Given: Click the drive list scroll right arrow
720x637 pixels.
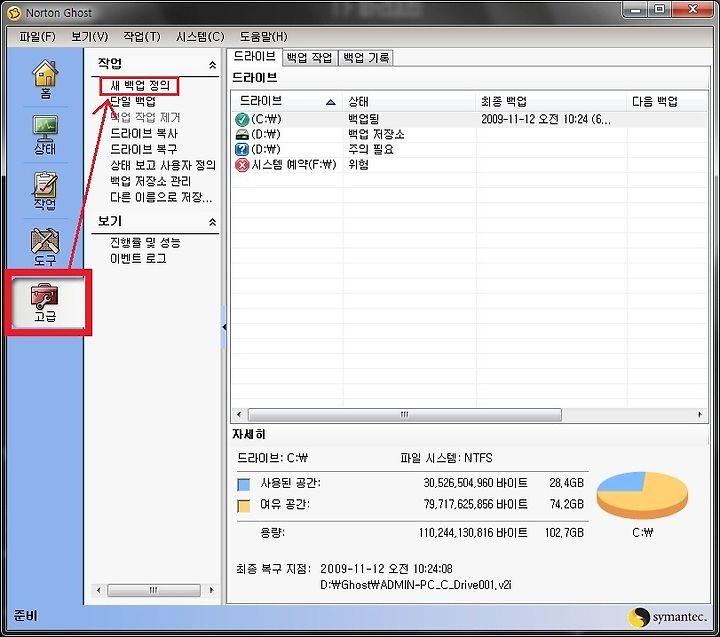Looking at the screenshot, I should pyautogui.click(x=700, y=415).
